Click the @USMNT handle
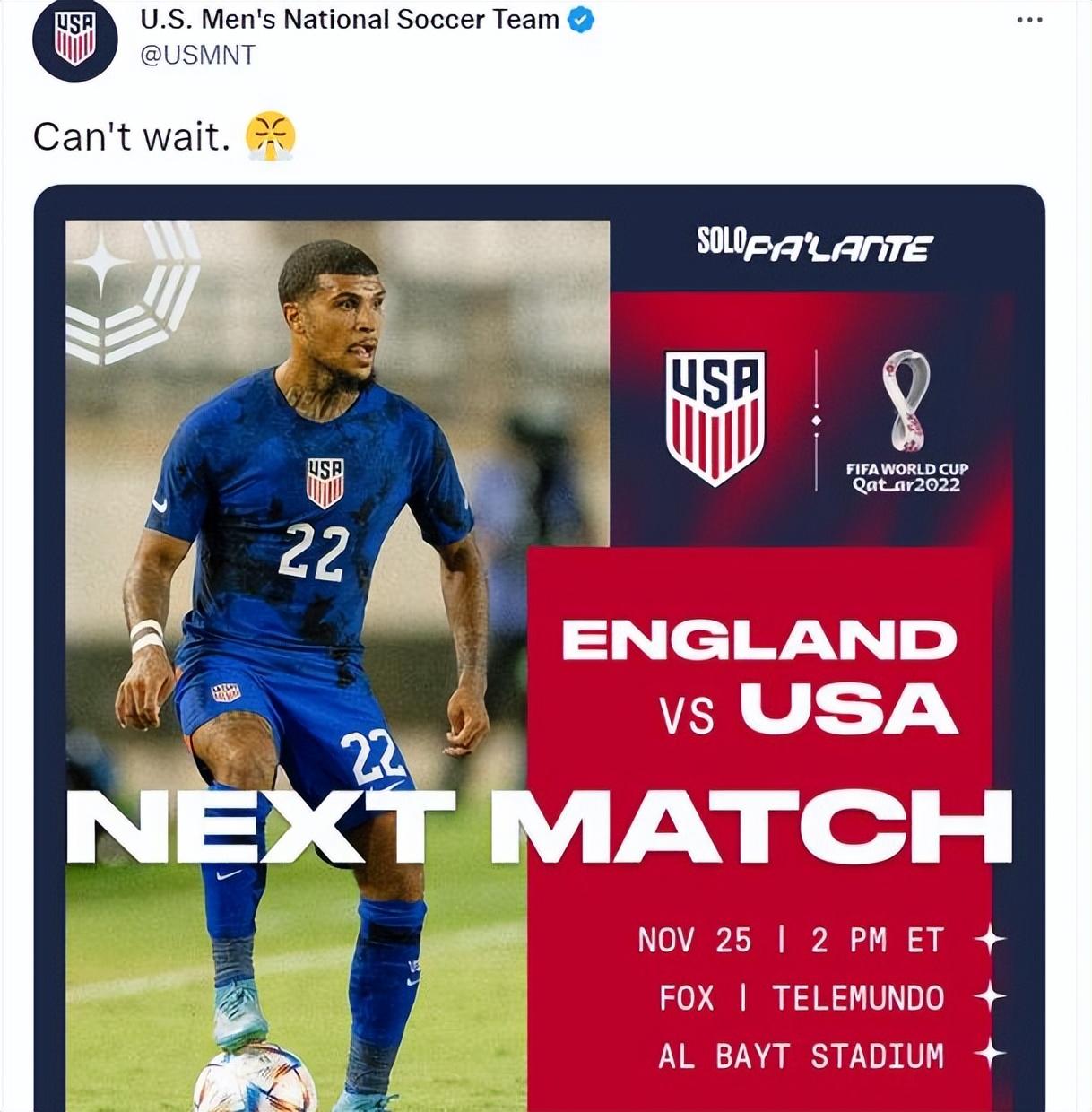1092x1112 pixels. [x=197, y=55]
